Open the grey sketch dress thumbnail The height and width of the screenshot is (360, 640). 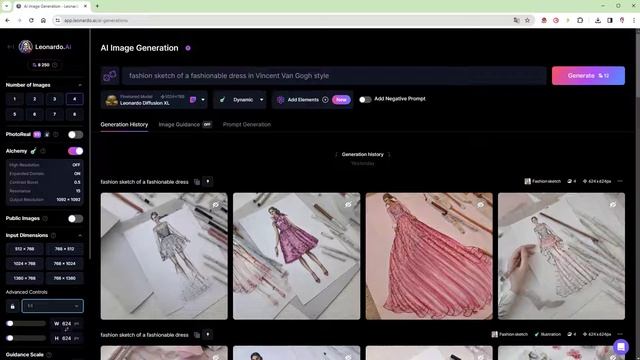tap(164, 256)
